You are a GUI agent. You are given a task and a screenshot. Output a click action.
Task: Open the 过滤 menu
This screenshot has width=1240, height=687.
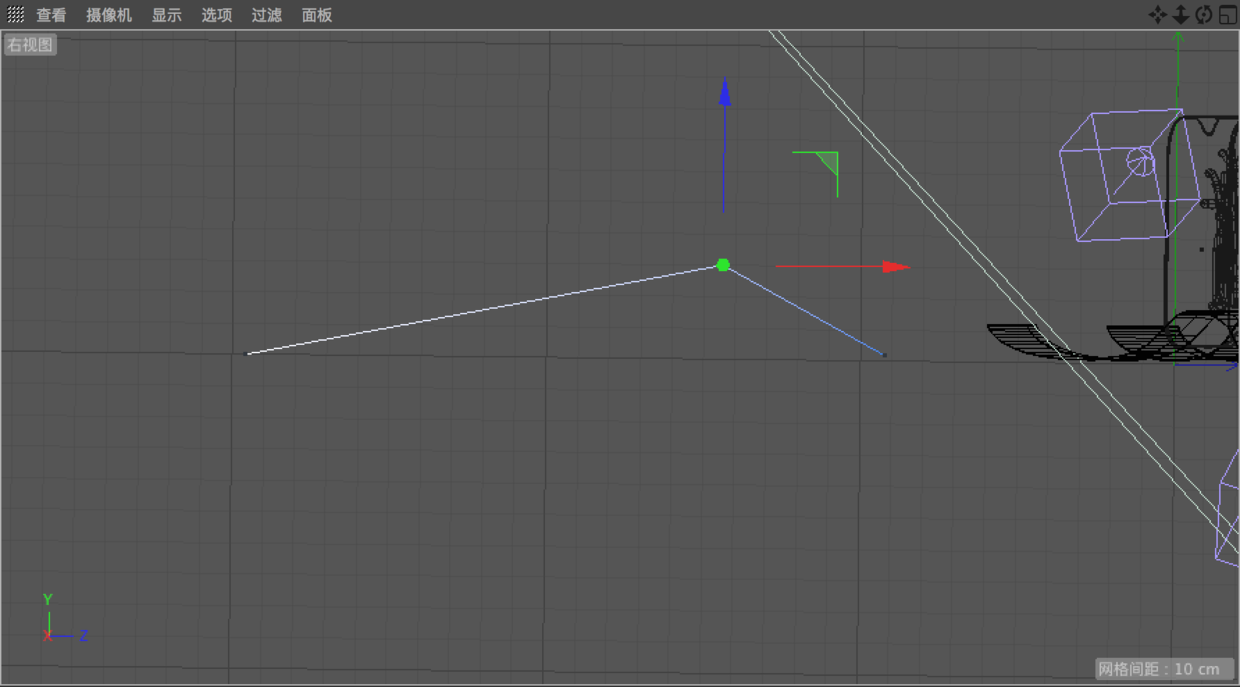(267, 15)
